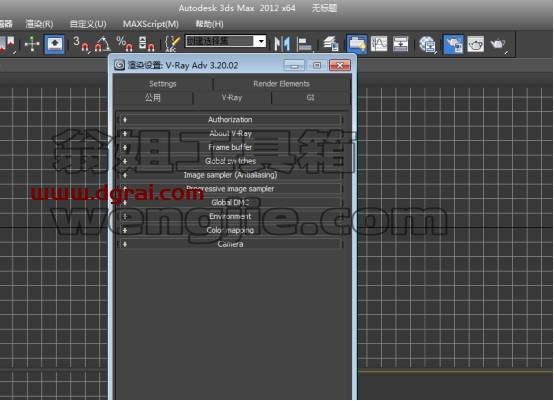This screenshot has width=554, height=401.
Task: Expand the Color mapping rollout
Action: coord(230,230)
